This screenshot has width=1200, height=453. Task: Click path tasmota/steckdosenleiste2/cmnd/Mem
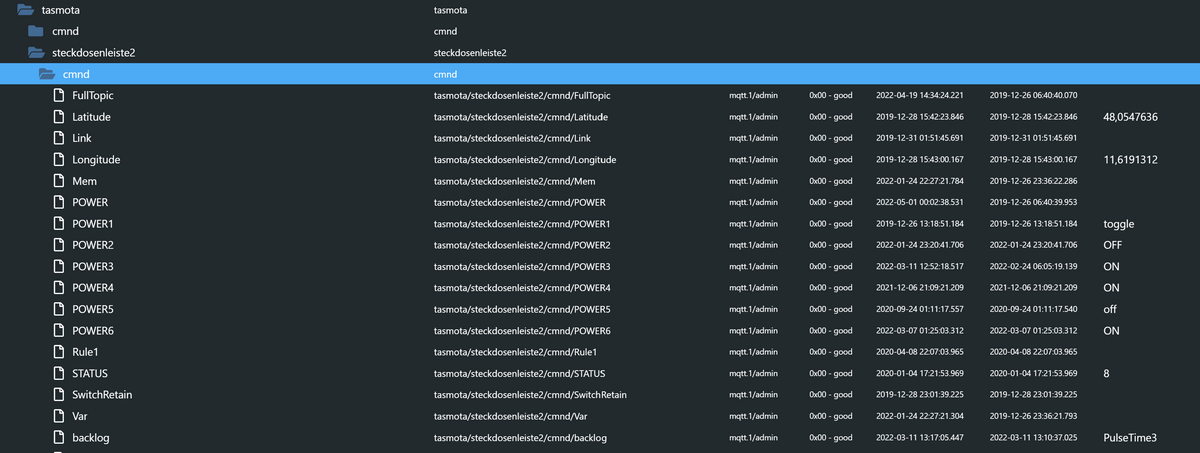coord(514,181)
